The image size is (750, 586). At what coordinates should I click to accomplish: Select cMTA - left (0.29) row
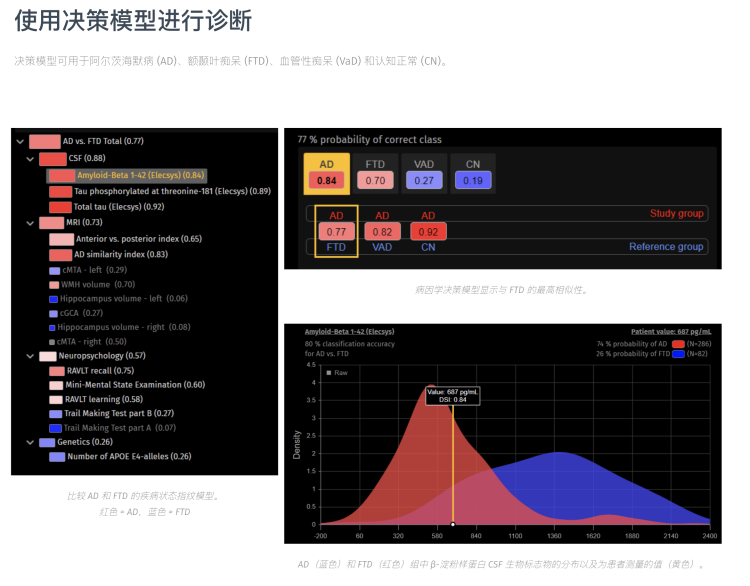tap(88, 270)
